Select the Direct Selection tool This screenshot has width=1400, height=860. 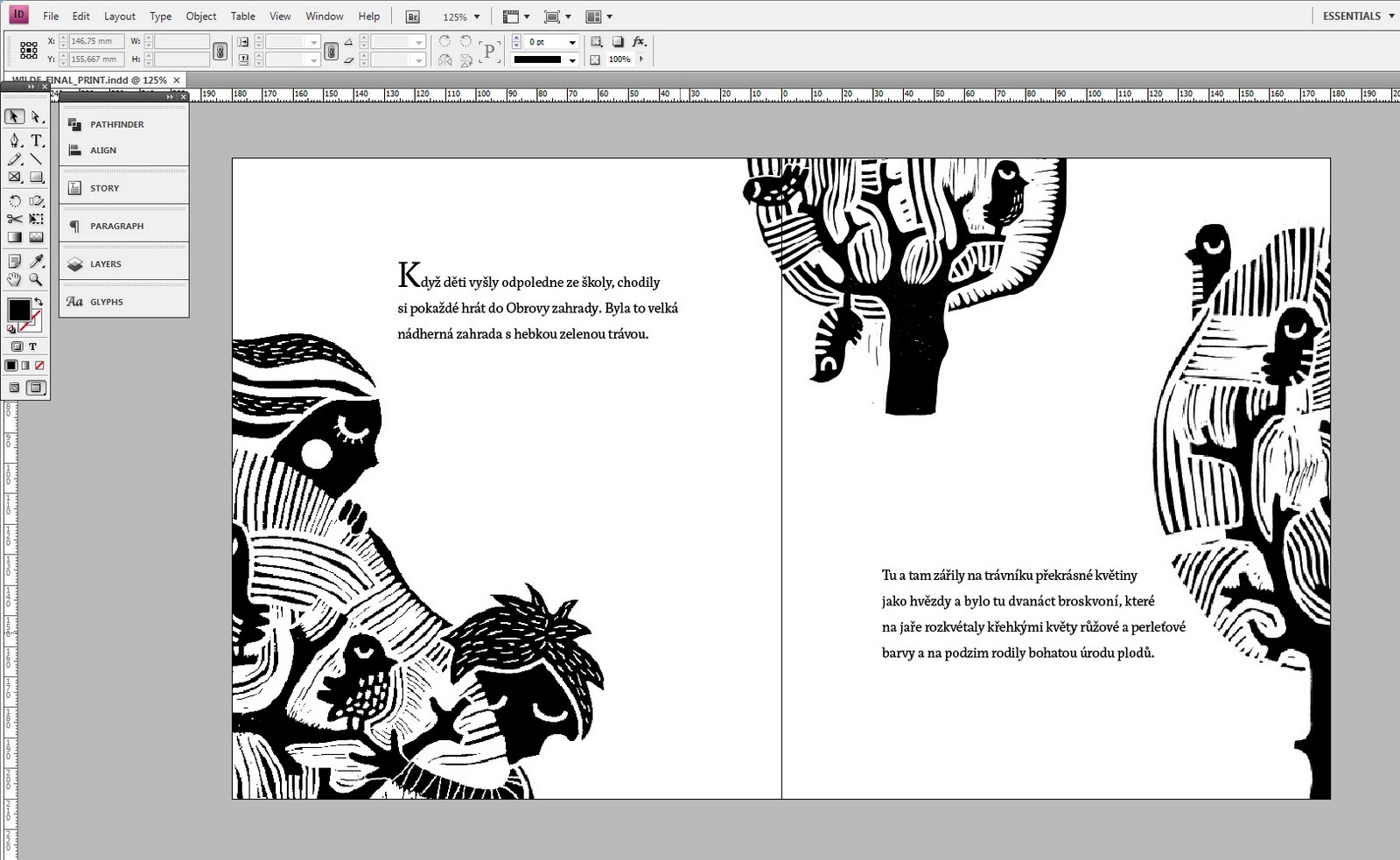point(36,117)
